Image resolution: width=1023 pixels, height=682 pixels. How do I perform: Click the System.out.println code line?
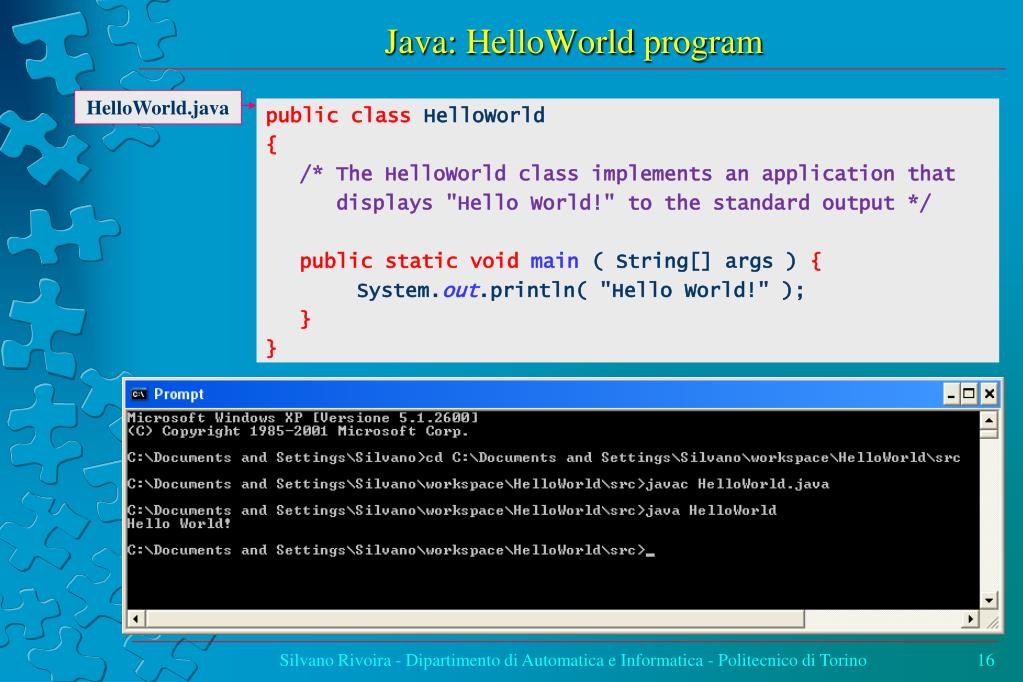[x=580, y=290]
